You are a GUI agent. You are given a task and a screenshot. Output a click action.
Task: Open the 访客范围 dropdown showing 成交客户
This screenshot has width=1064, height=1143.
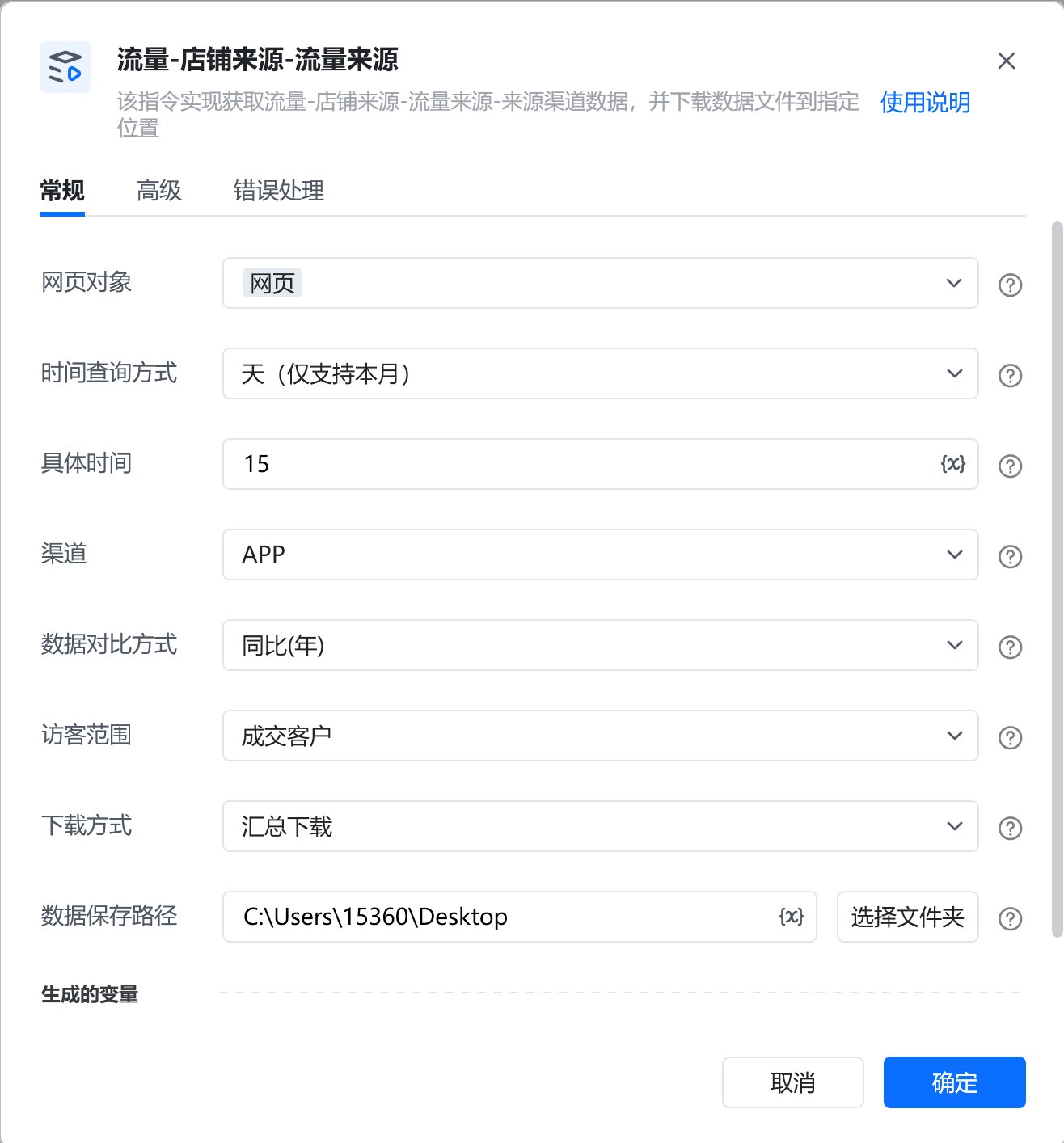coord(600,736)
